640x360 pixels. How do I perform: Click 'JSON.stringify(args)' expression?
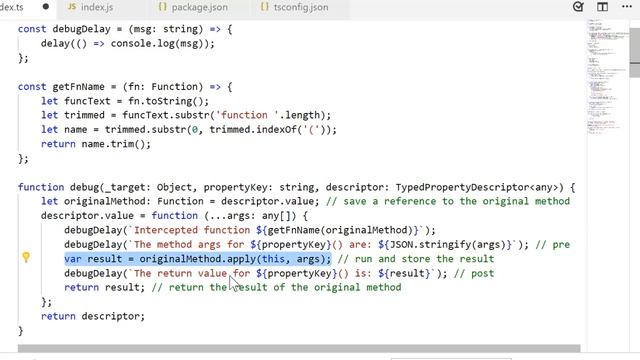448,244
